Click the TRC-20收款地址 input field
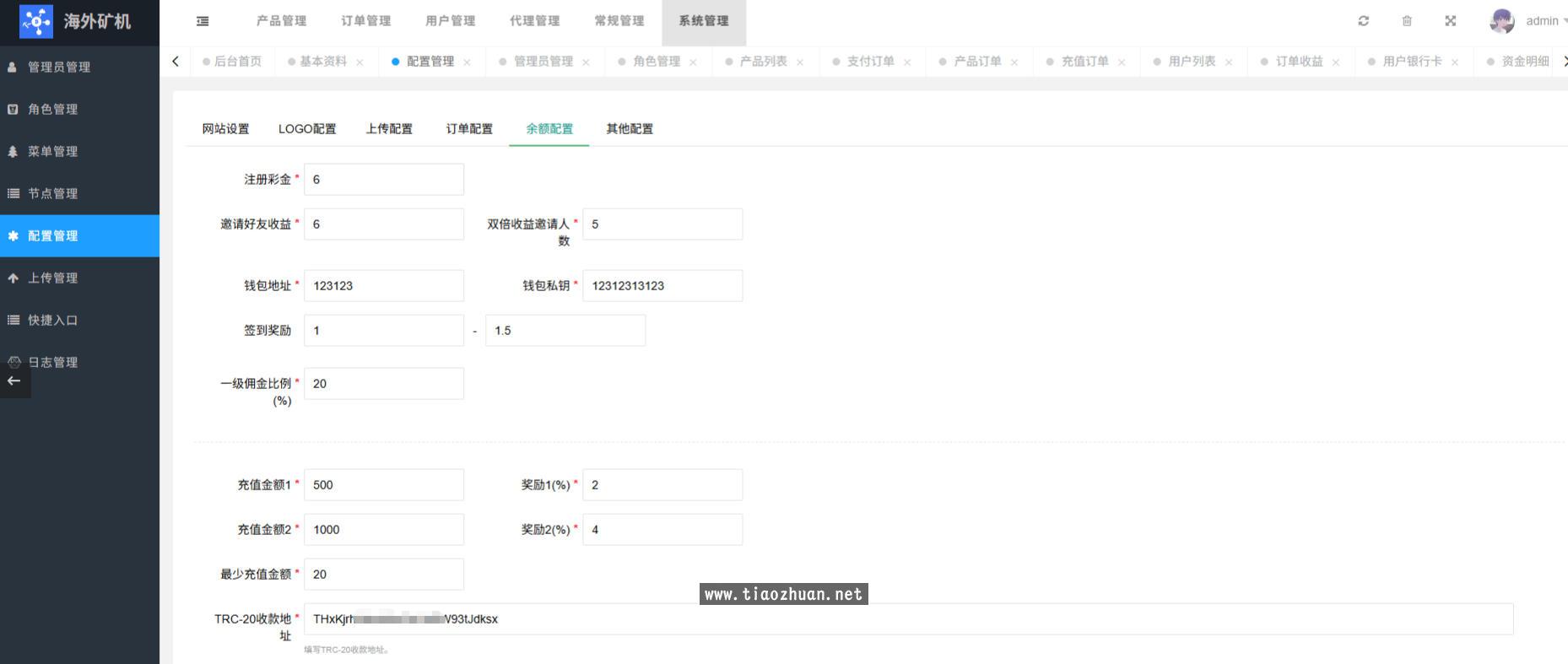Image resolution: width=1568 pixels, height=664 pixels. (908, 619)
